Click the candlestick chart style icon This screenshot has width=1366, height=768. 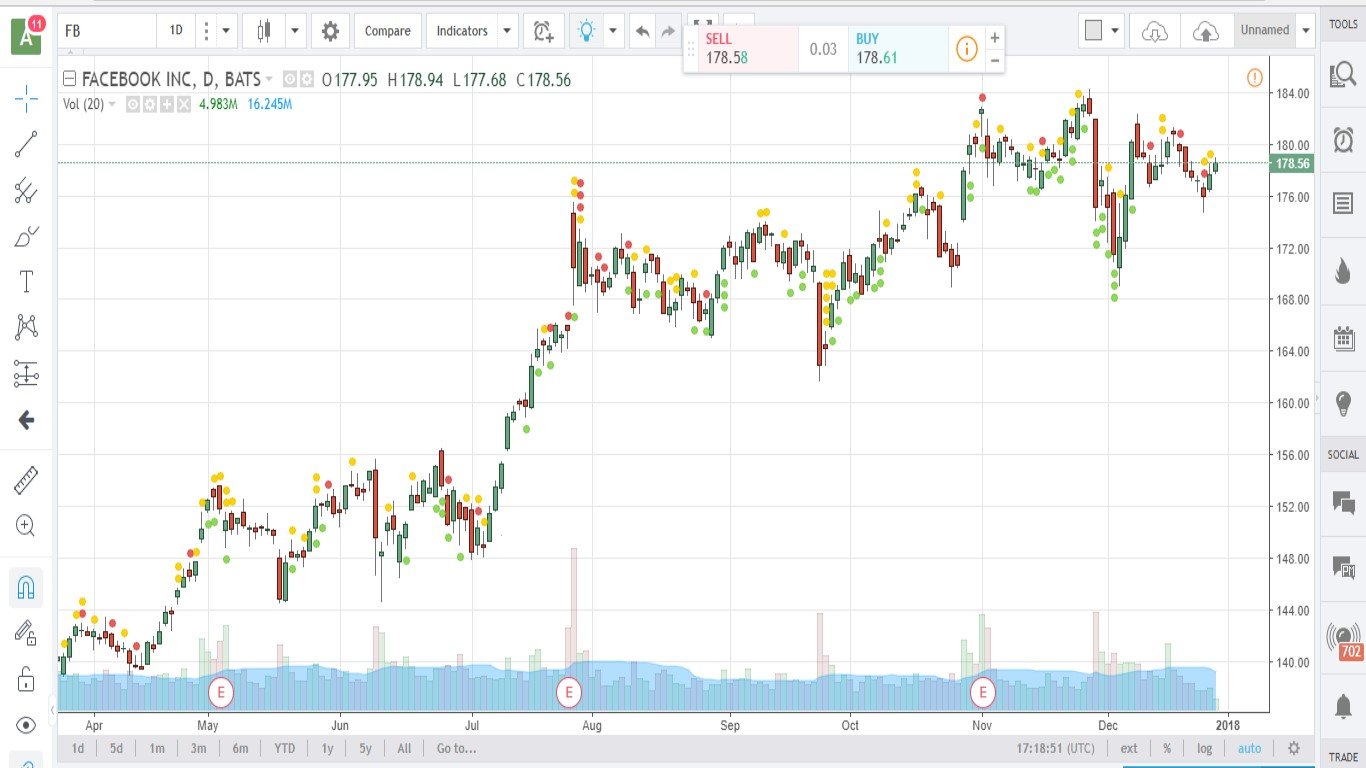pos(264,31)
